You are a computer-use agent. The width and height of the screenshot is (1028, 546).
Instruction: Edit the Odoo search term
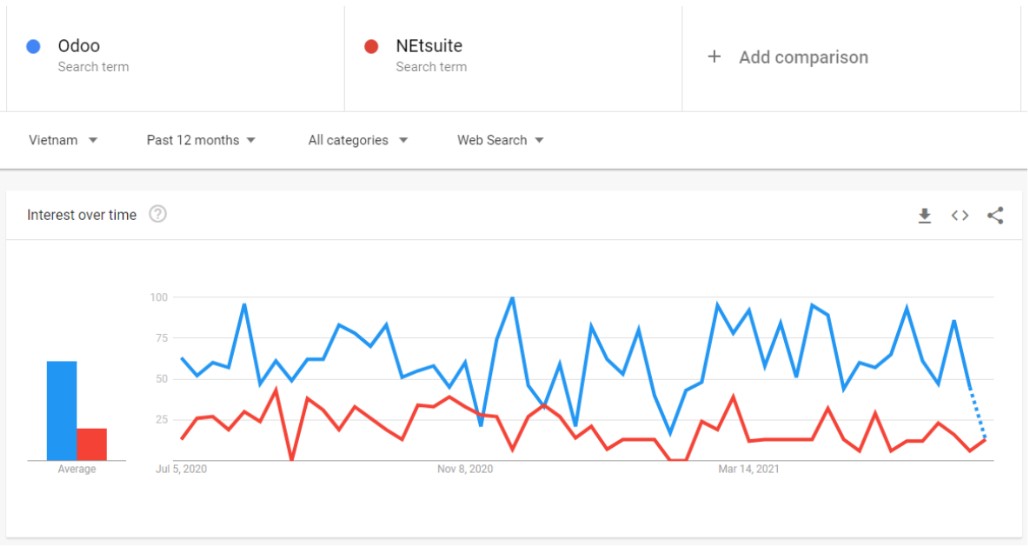tap(79, 46)
